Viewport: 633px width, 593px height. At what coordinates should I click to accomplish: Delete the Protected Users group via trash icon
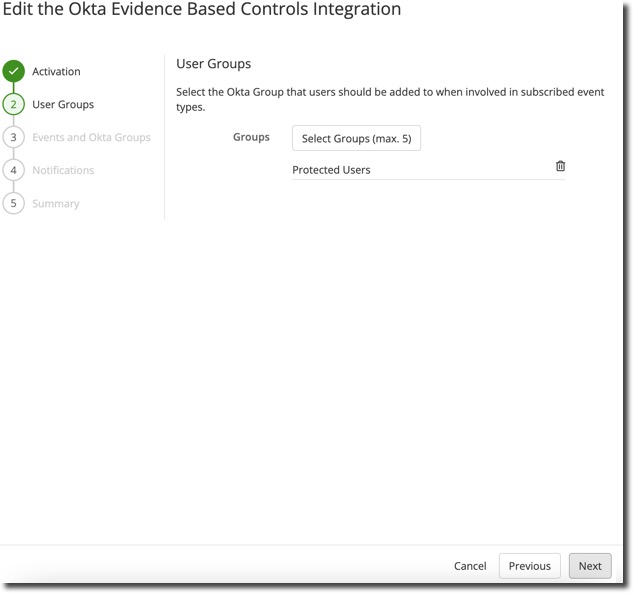[x=560, y=166]
